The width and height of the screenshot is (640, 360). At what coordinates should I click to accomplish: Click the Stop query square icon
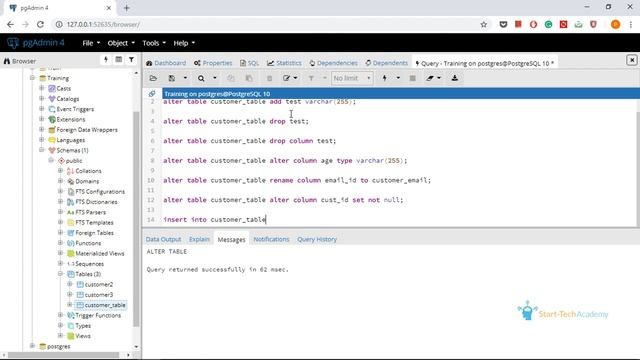(x=413, y=78)
